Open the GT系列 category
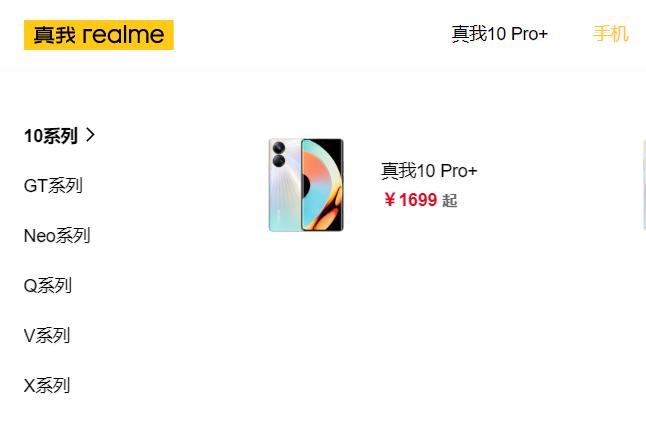The height and width of the screenshot is (424, 646). tap(53, 186)
